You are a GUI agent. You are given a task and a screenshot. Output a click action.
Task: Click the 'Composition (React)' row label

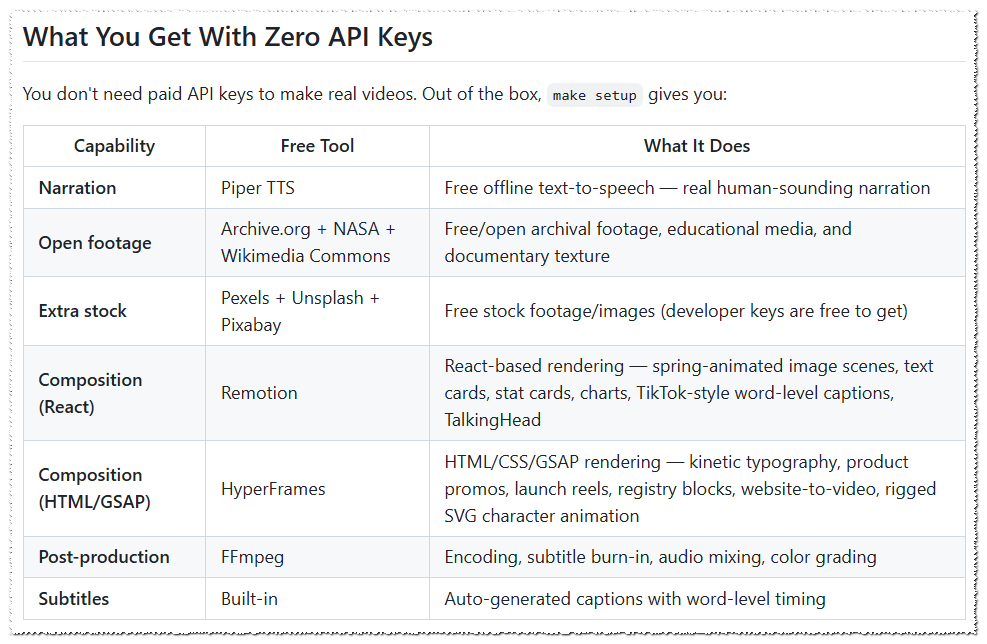coord(90,393)
